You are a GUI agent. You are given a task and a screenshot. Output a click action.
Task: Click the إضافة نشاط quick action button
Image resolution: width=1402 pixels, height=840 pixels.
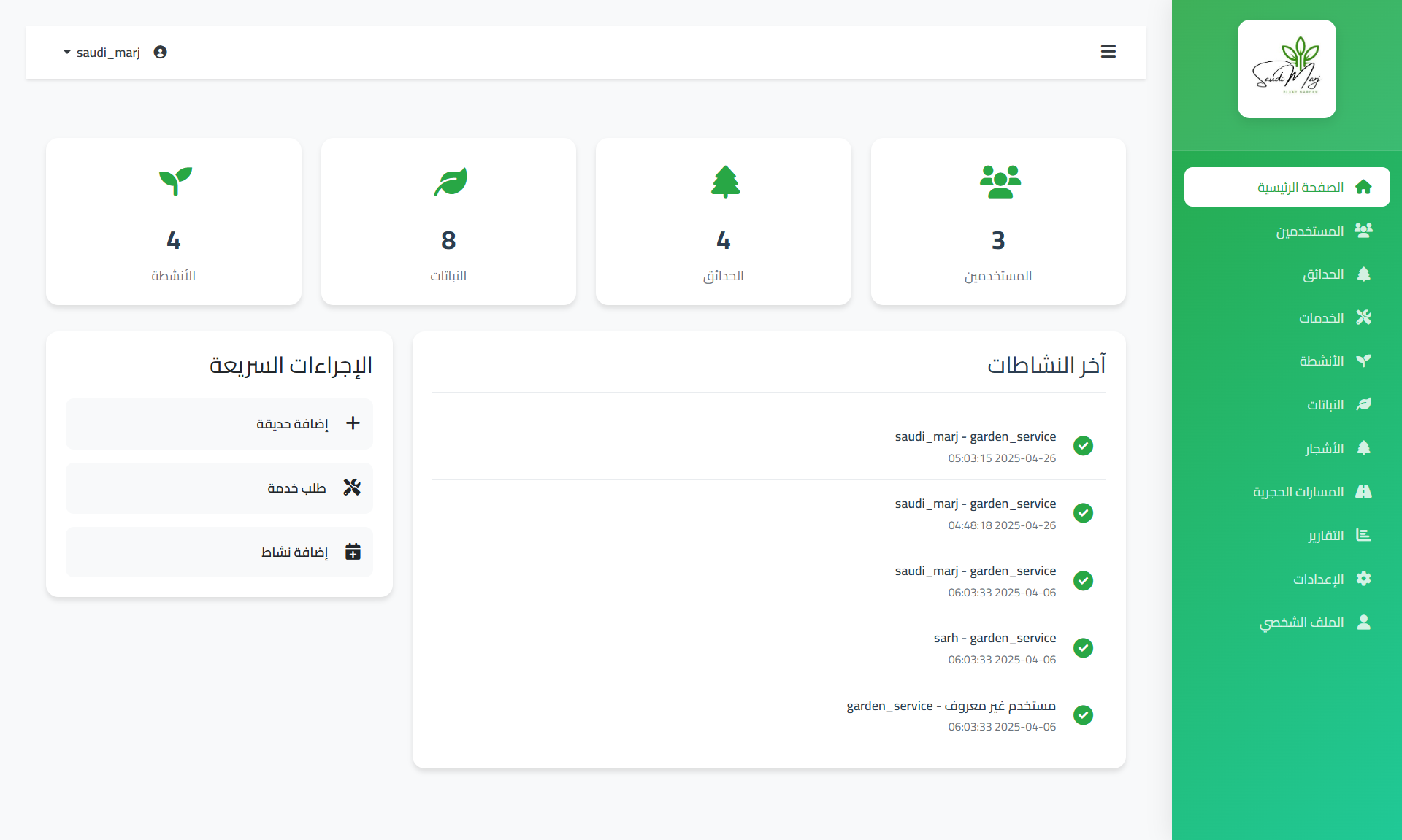tap(219, 552)
